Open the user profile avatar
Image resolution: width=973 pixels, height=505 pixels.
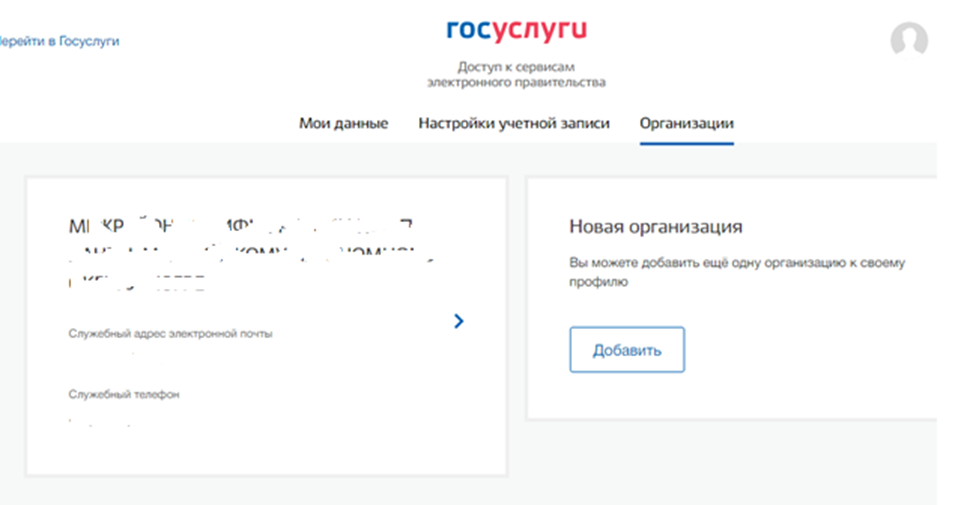(909, 40)
